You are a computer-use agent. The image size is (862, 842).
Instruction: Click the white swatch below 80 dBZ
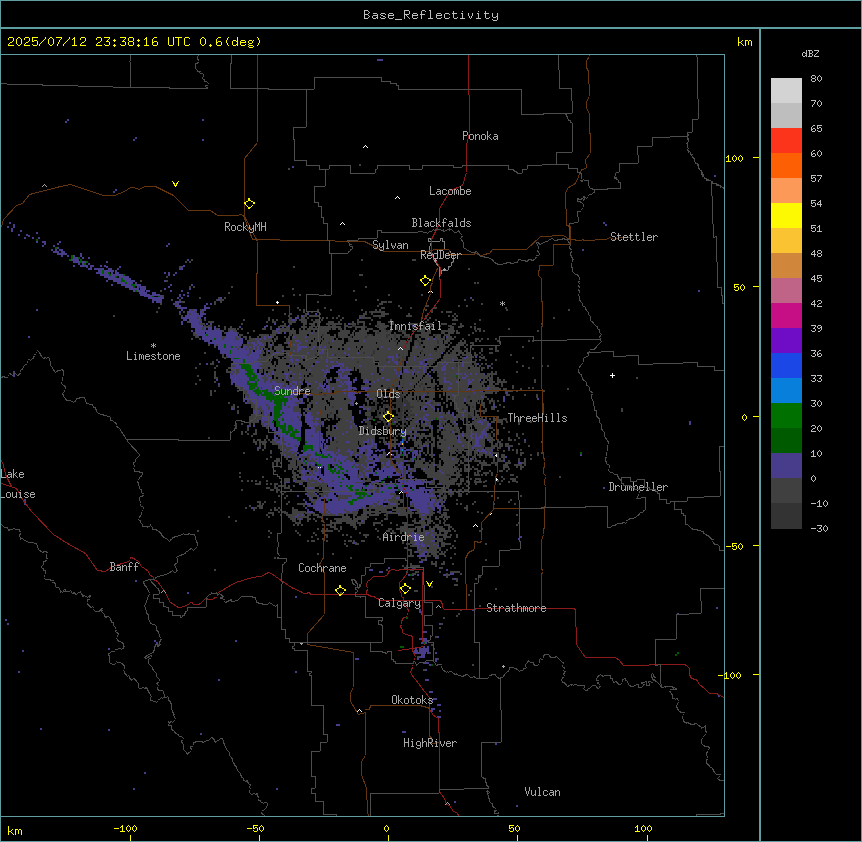coord(786,91)
